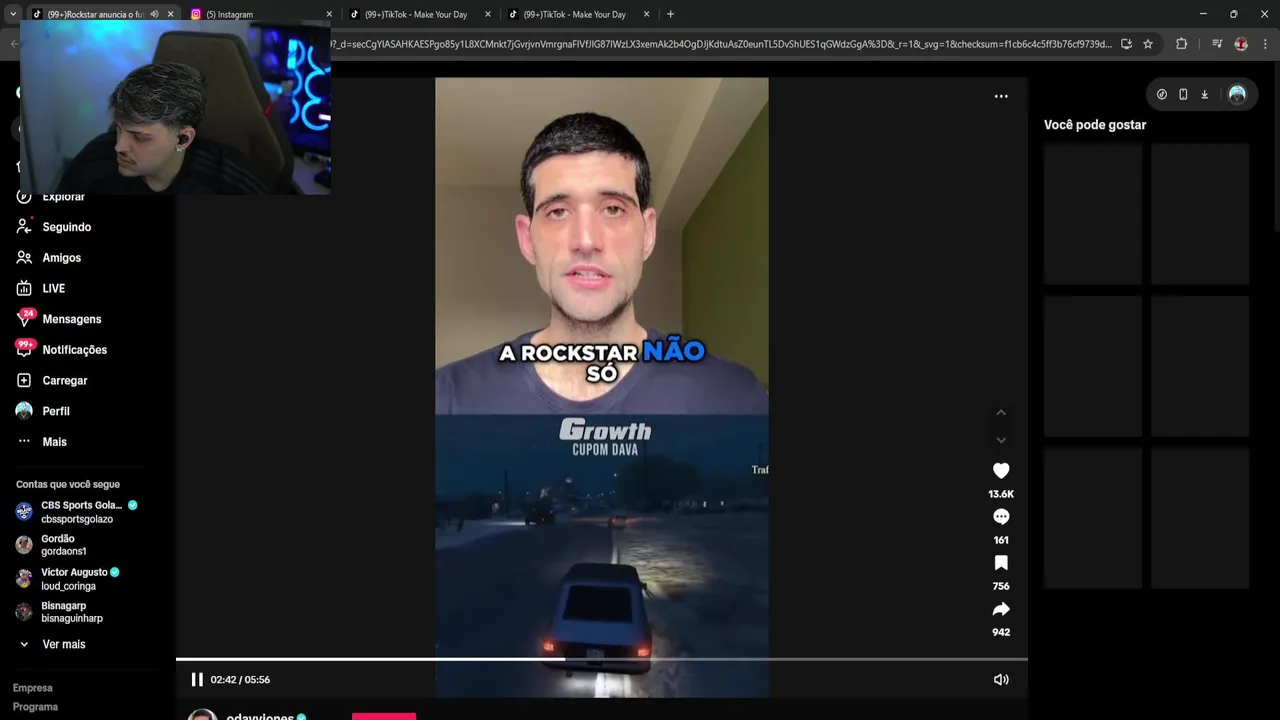Open Victor Augusto followed account
This screenshot has width=1280, height=720.
pyautogui.click(x=70, y=579)
